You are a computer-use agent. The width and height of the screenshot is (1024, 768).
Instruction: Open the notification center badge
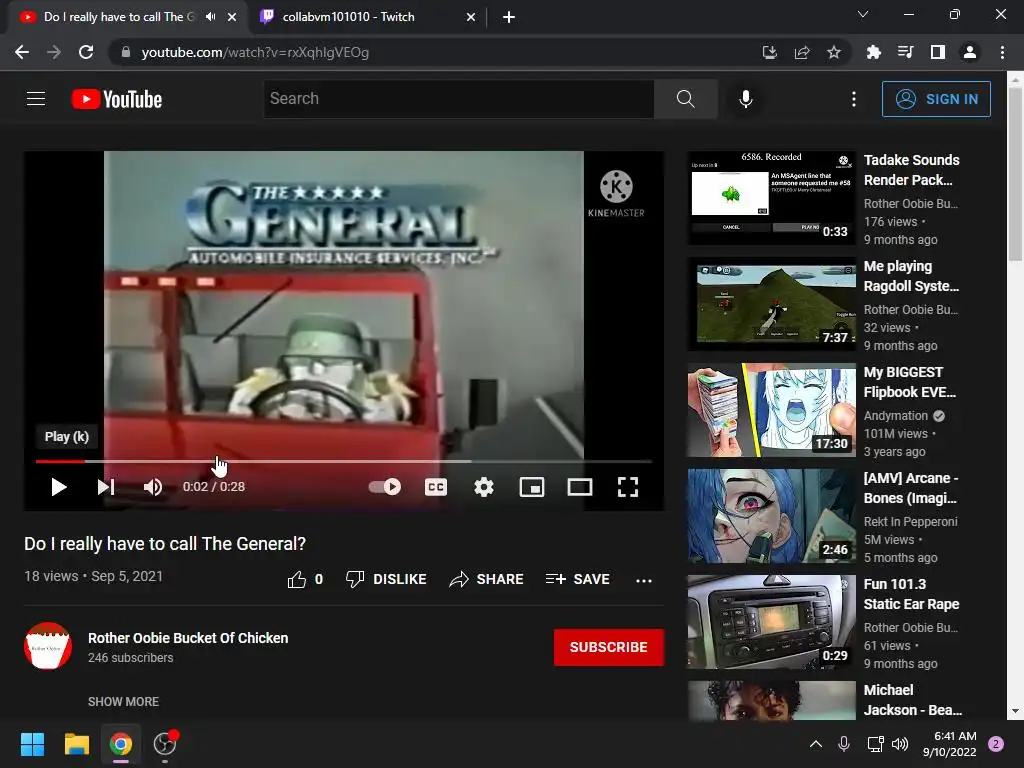click(996, 744)
